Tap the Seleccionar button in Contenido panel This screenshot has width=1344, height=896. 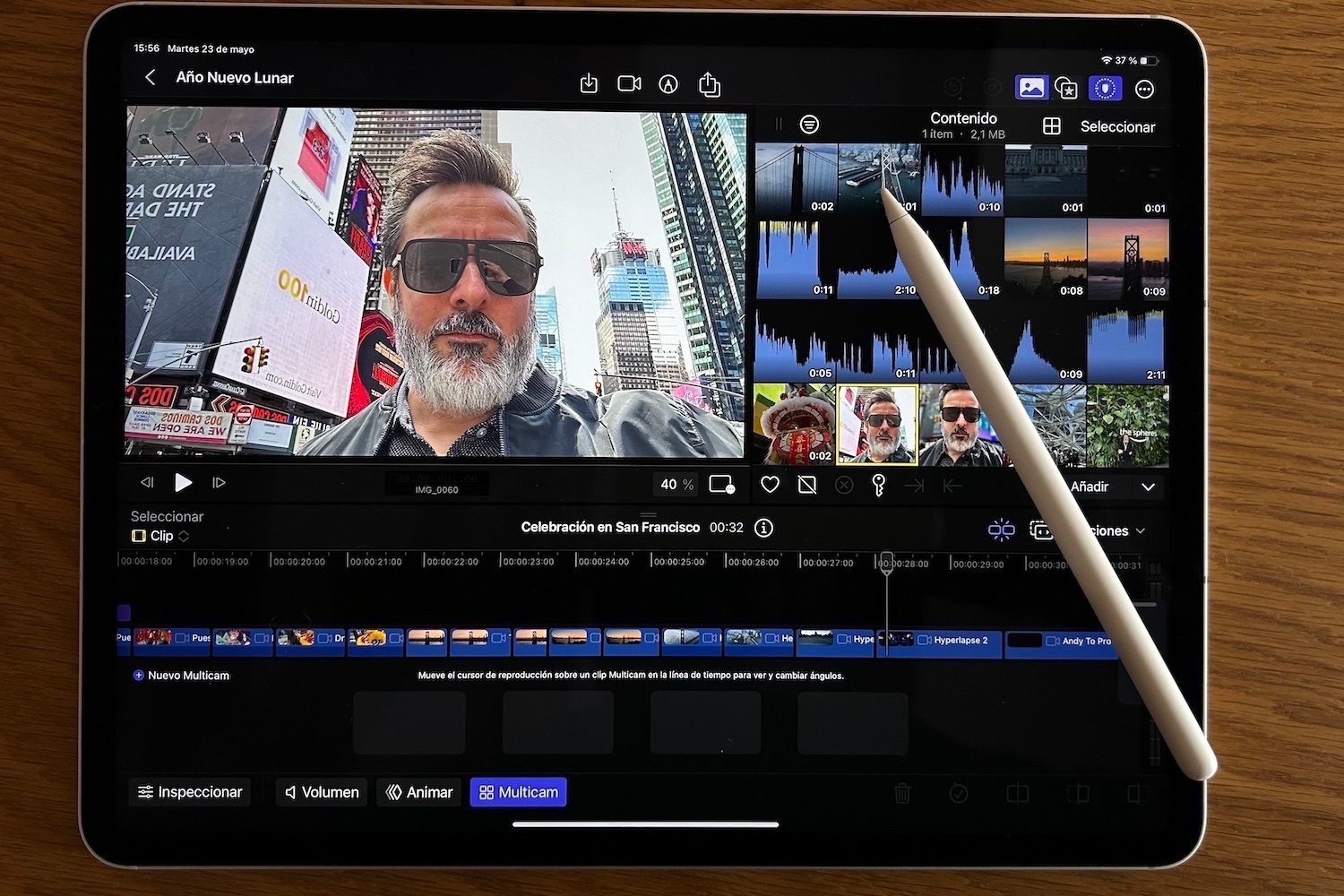tap(1118, 126)
